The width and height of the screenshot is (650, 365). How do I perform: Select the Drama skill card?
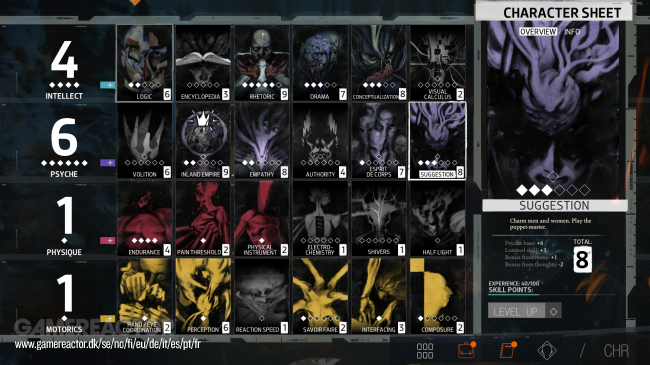(320, 63)
